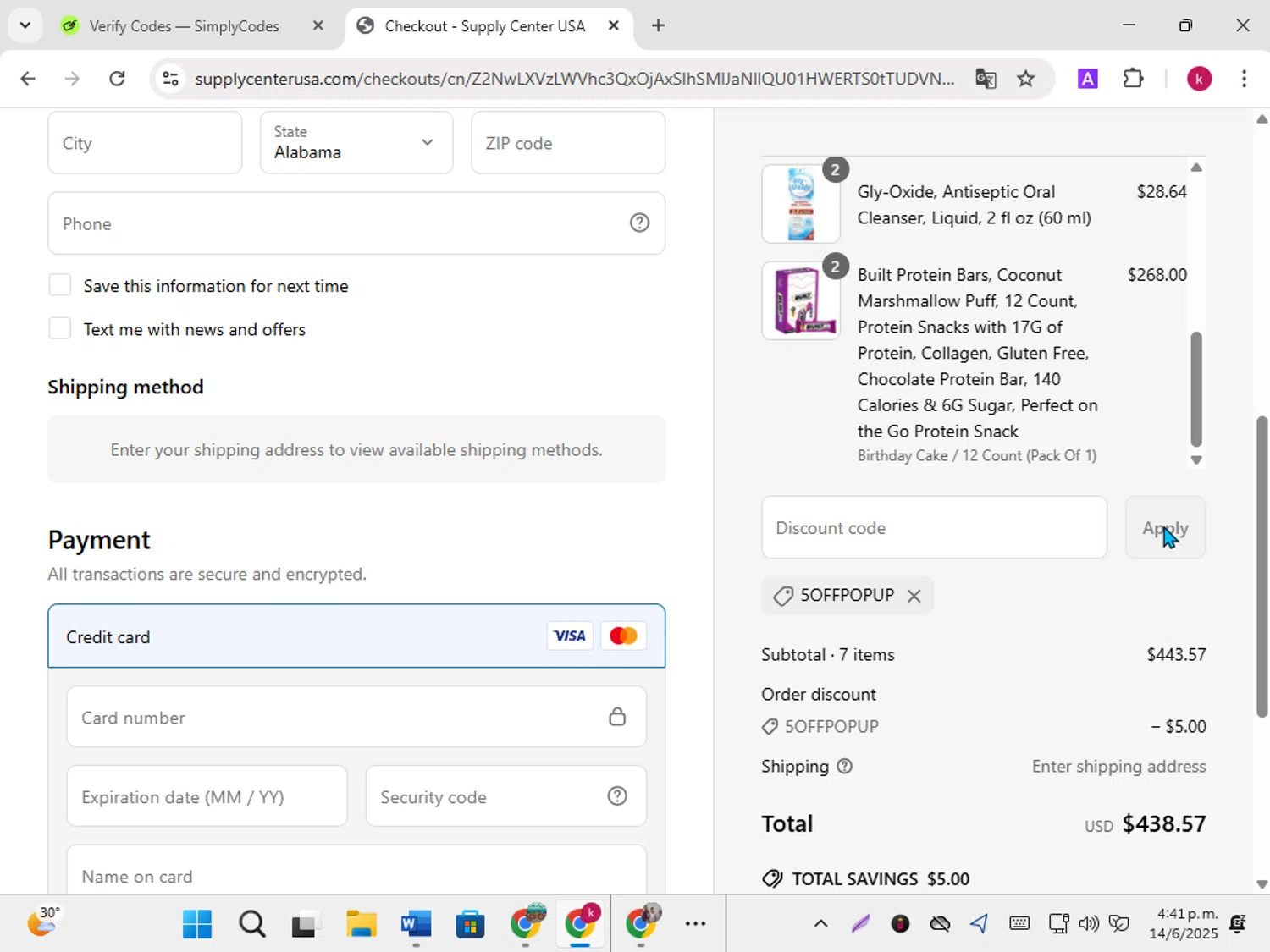Open the volume control in system tray
This screenshot has width=1270, height=952.
click(x=1089, y=924)
